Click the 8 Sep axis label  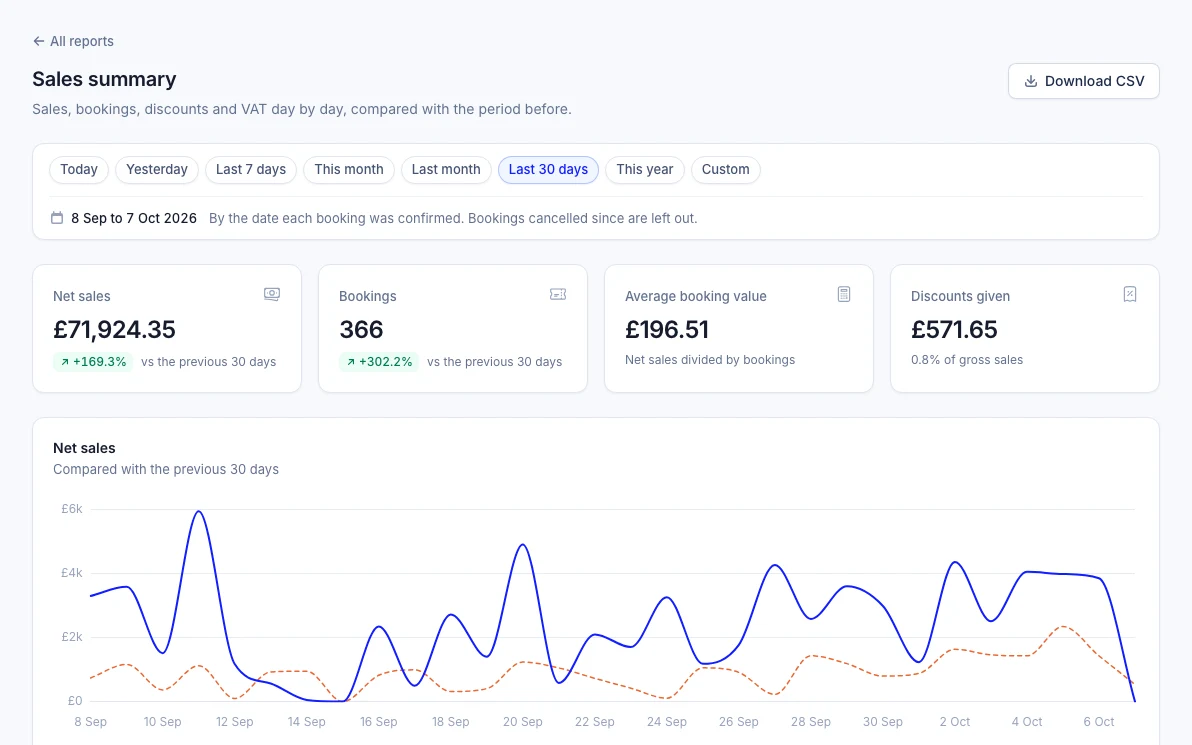click(90, 721)
